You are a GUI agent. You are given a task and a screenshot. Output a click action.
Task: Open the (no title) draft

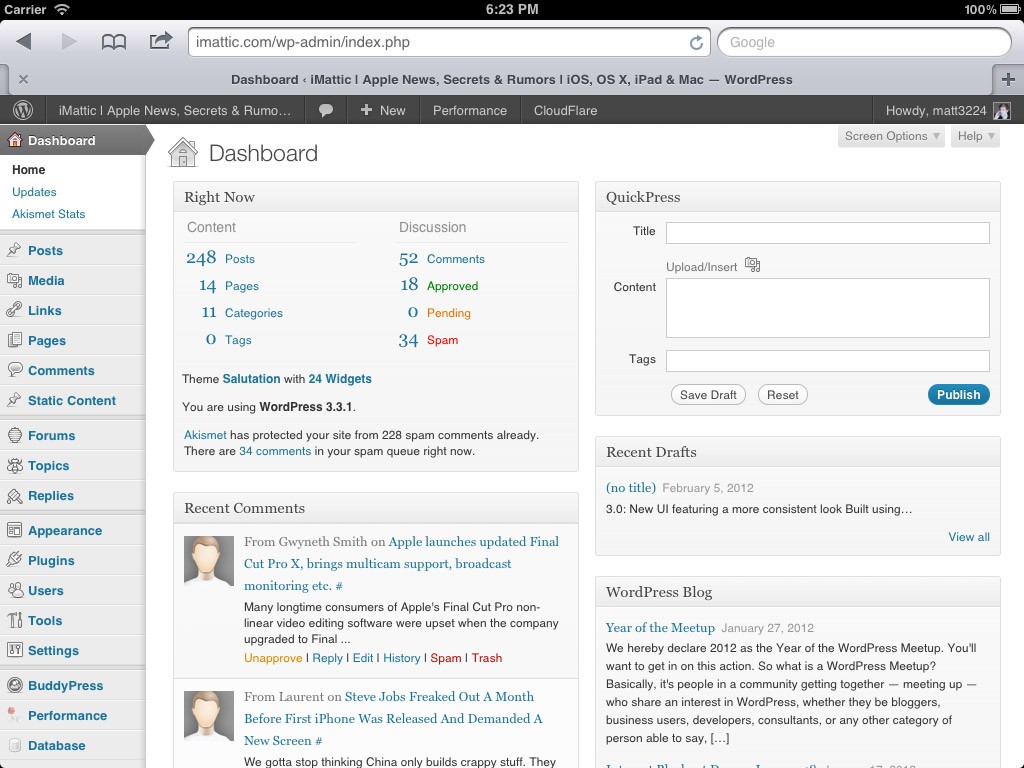point(630,488)
